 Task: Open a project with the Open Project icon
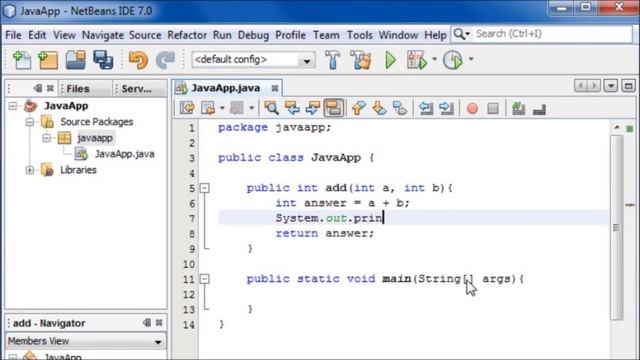point(76,60)
